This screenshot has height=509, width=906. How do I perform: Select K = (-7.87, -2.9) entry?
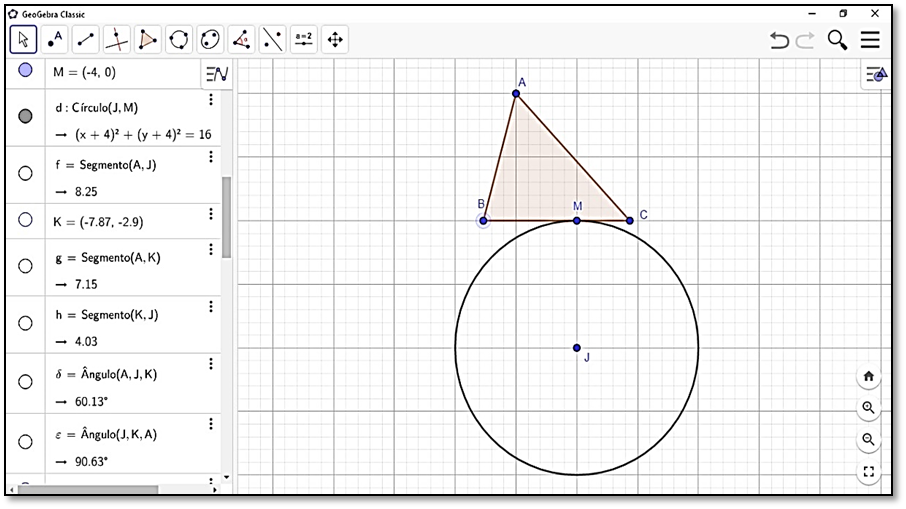[98, 222]
